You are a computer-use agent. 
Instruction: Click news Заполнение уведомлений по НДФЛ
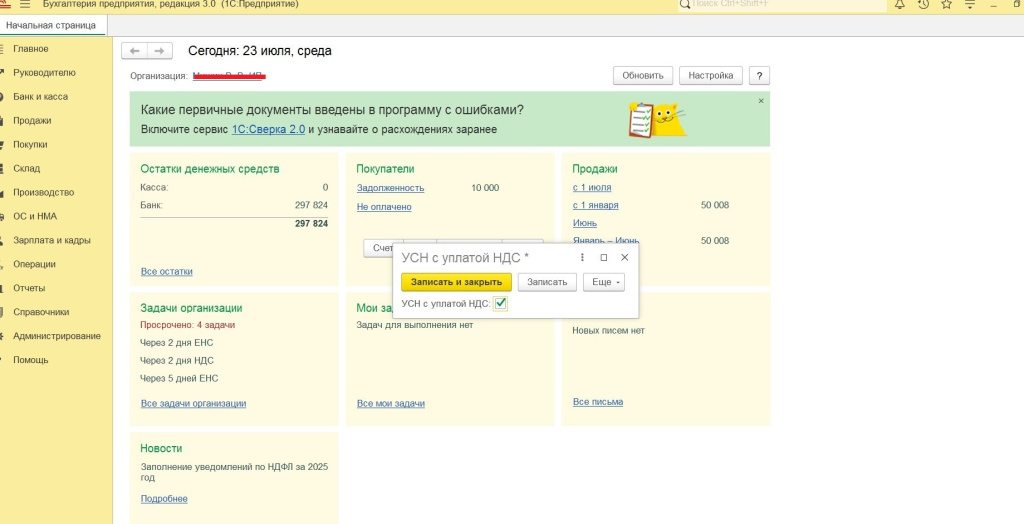click(235, 472)
